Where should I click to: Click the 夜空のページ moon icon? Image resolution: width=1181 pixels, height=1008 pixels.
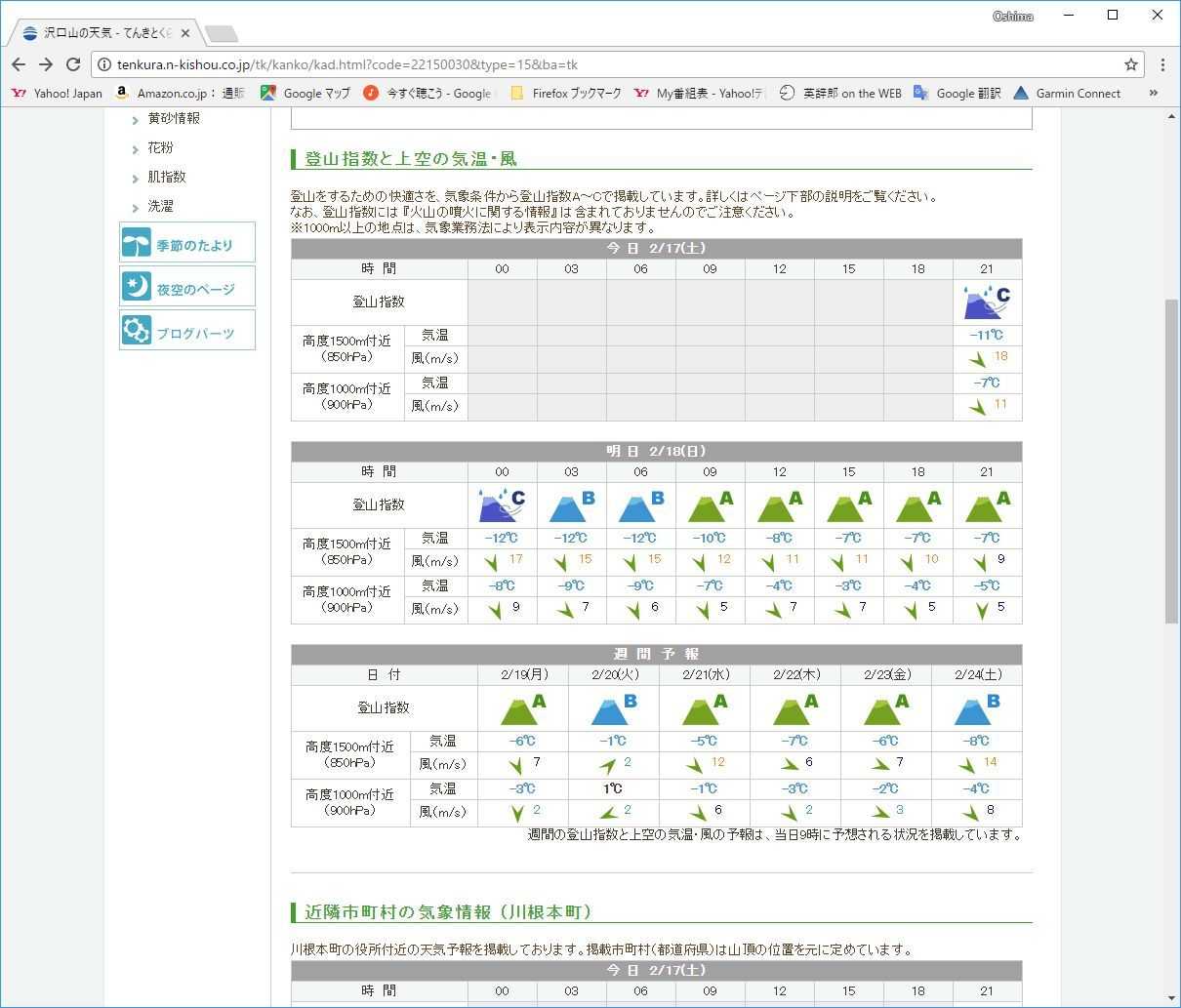tap(137, 287)
